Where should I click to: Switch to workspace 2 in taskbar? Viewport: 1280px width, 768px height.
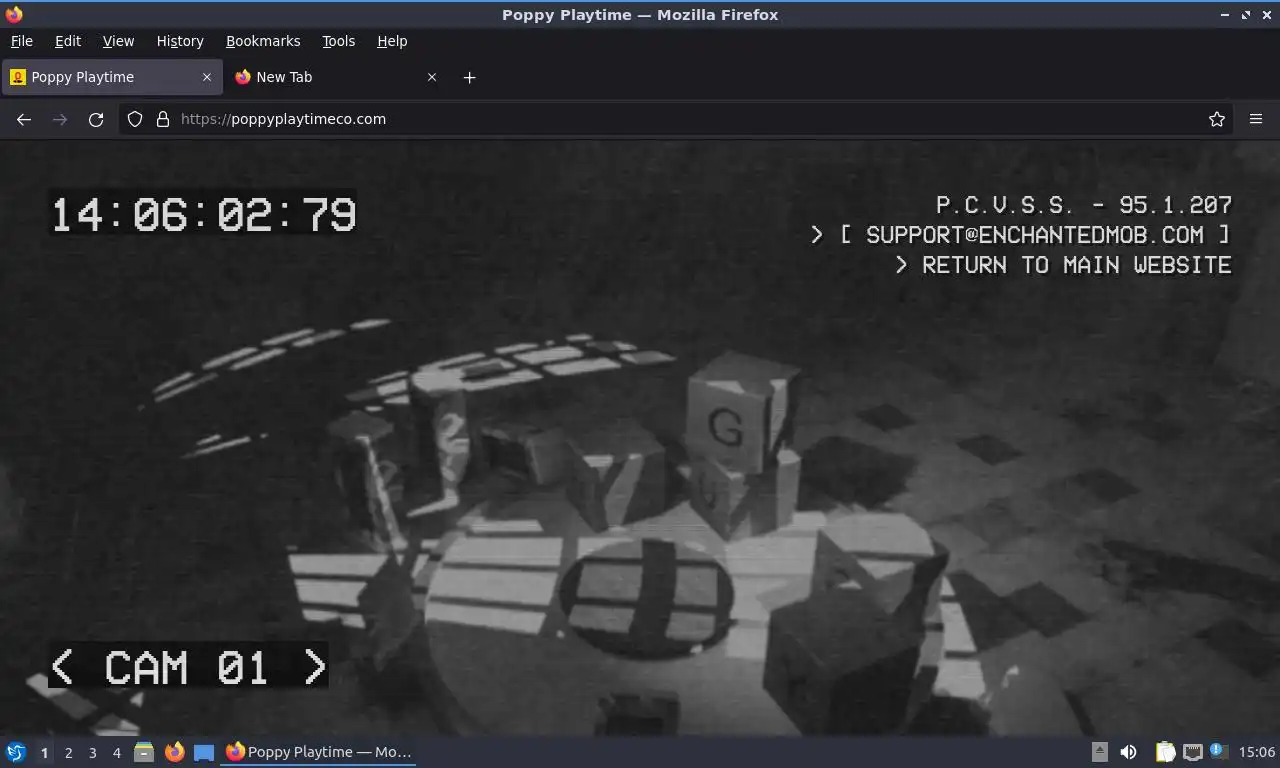[68, 753]
